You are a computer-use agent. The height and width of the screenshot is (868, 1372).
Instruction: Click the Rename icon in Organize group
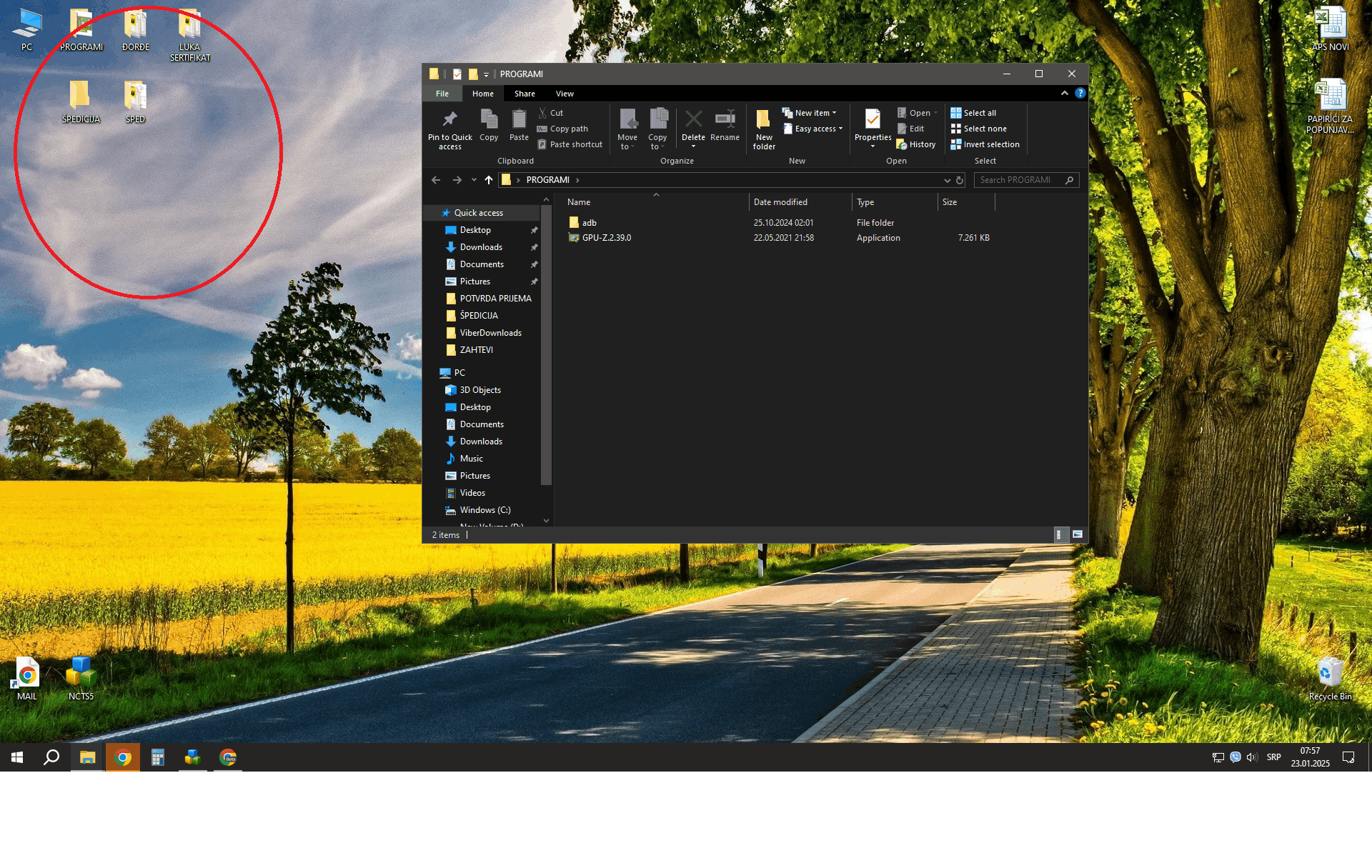pos(725,119)
